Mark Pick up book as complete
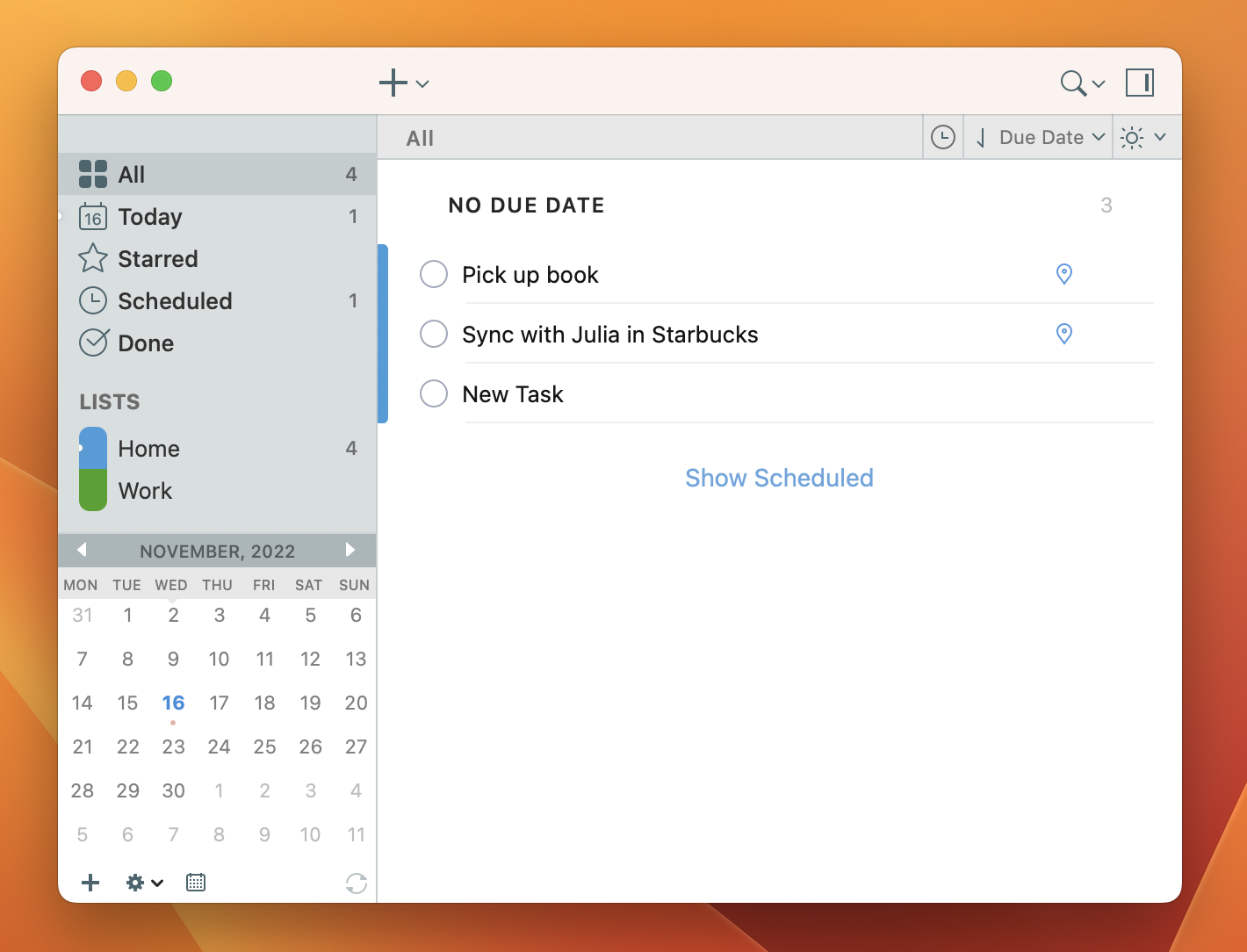The image size is (1247, 952). [433, 274]
